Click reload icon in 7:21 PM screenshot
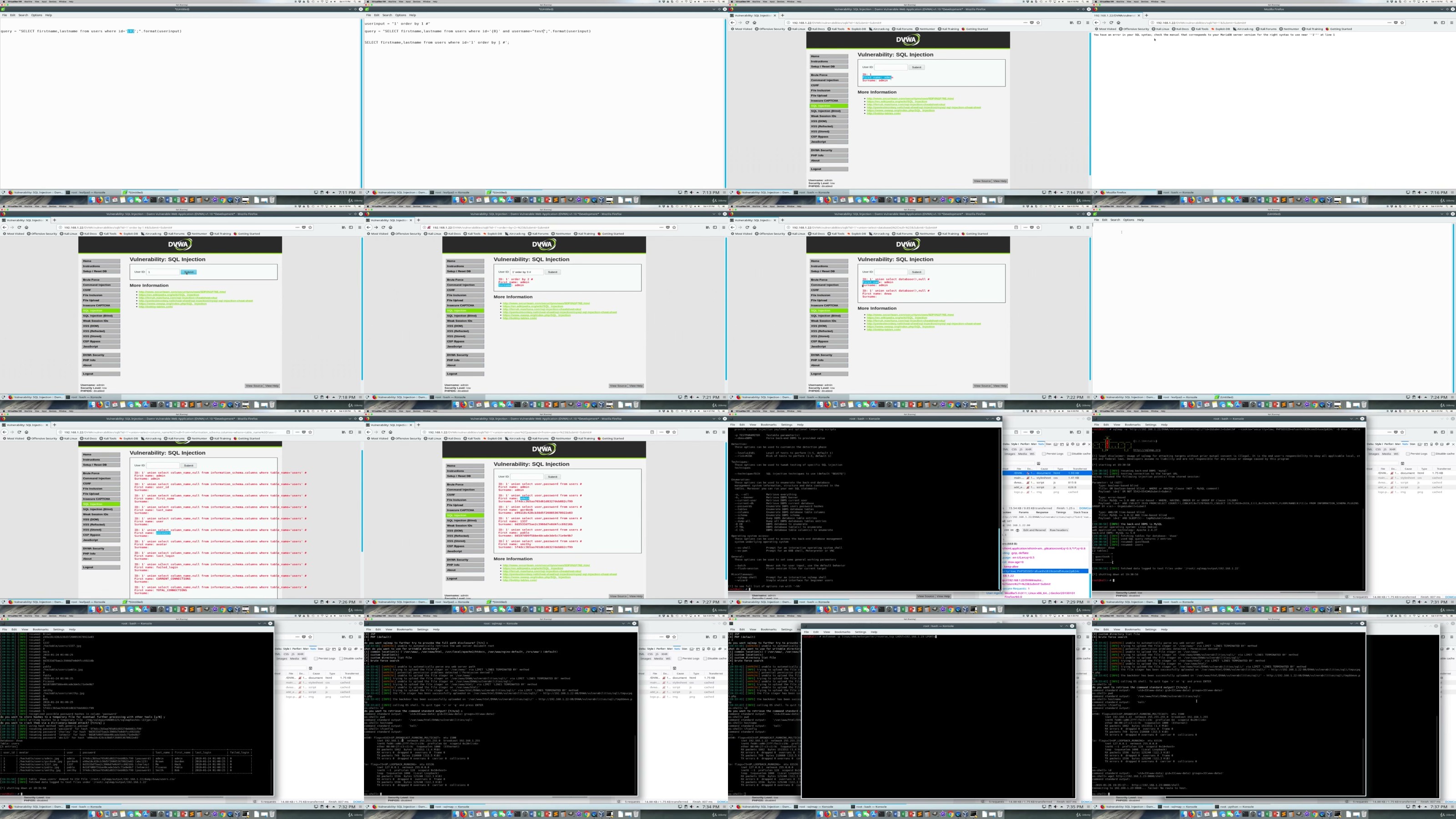The image size is (1456, 819). tap(383, 227)
